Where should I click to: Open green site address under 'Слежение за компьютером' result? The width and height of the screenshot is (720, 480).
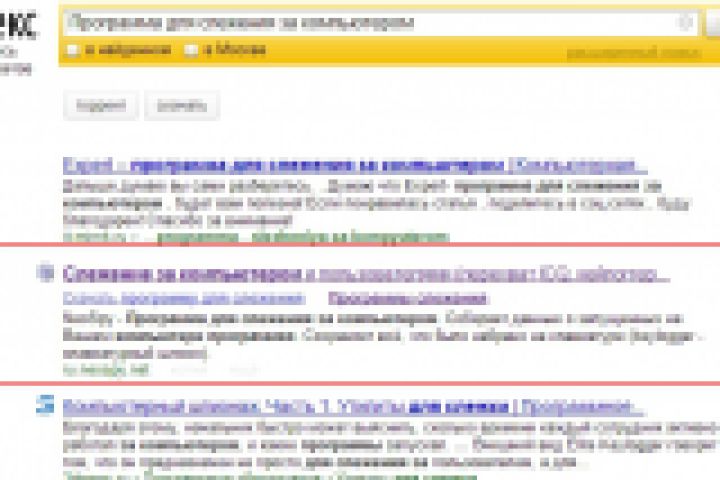tap(107, 370)
